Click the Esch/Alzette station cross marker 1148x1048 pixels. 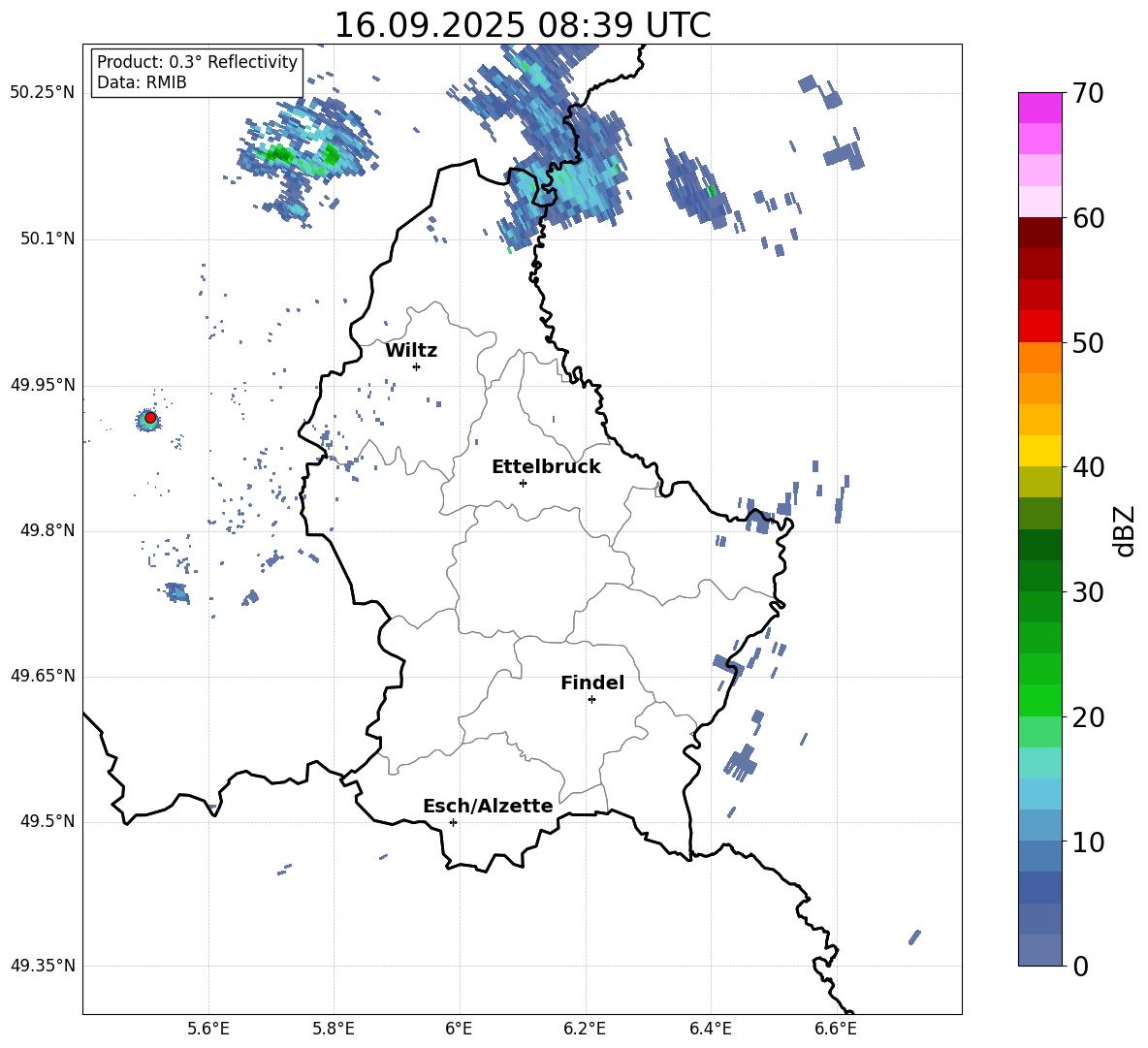pyautogui.click(x=453, y=822)
